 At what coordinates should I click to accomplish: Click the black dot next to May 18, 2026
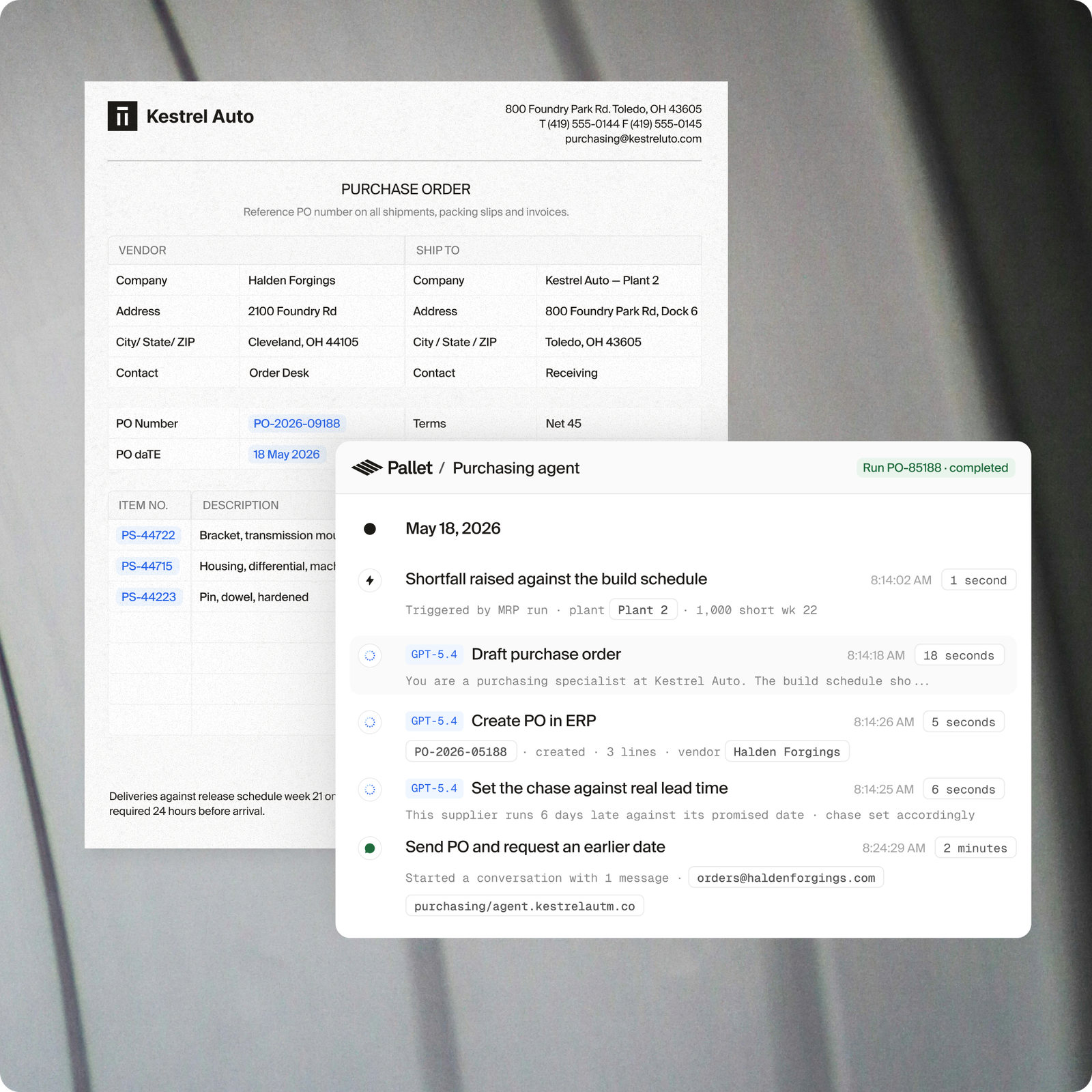click(x=370, y=529)
